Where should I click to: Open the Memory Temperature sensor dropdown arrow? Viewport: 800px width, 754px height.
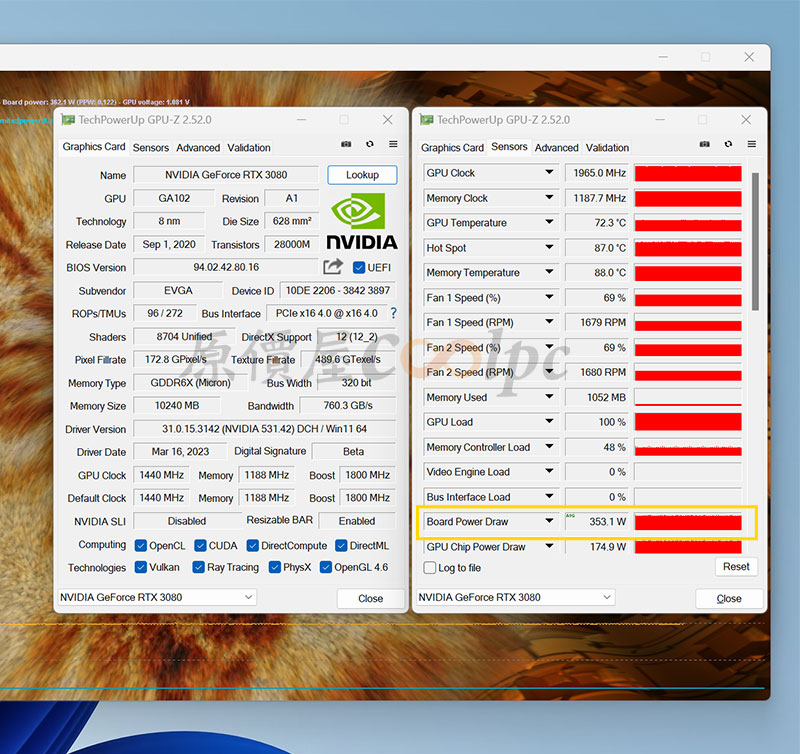pos(549,272)
